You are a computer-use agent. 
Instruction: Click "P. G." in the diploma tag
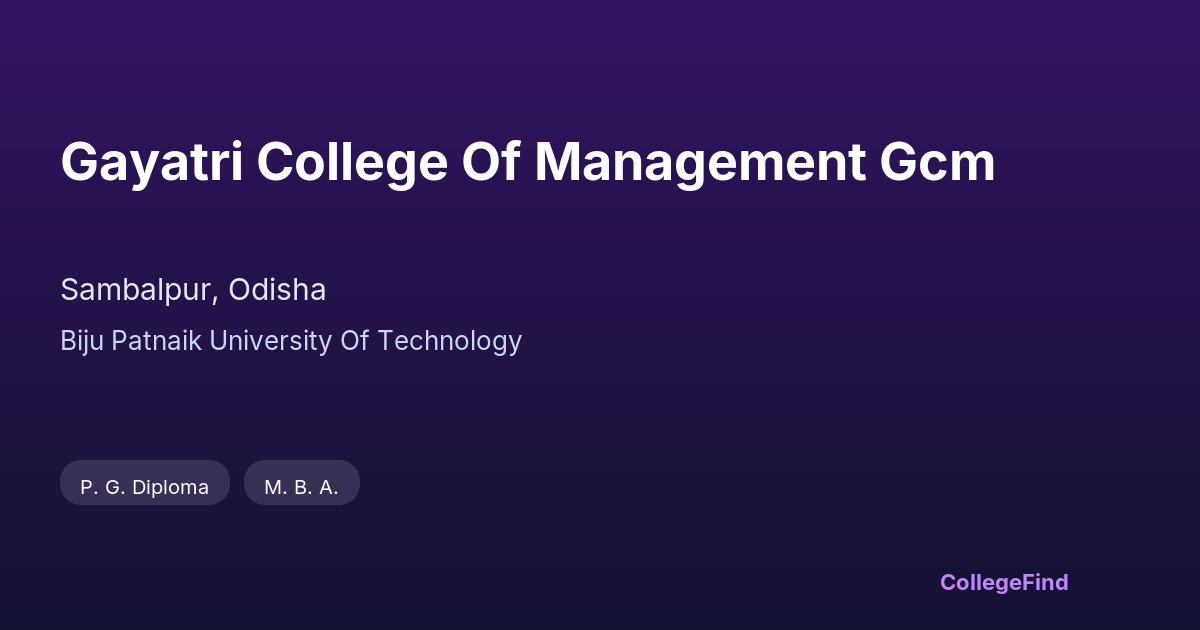click(104, 487)
